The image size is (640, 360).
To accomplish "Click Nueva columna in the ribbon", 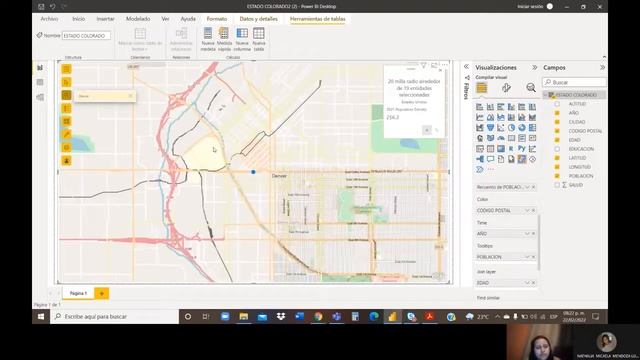I will pos(242,40).
